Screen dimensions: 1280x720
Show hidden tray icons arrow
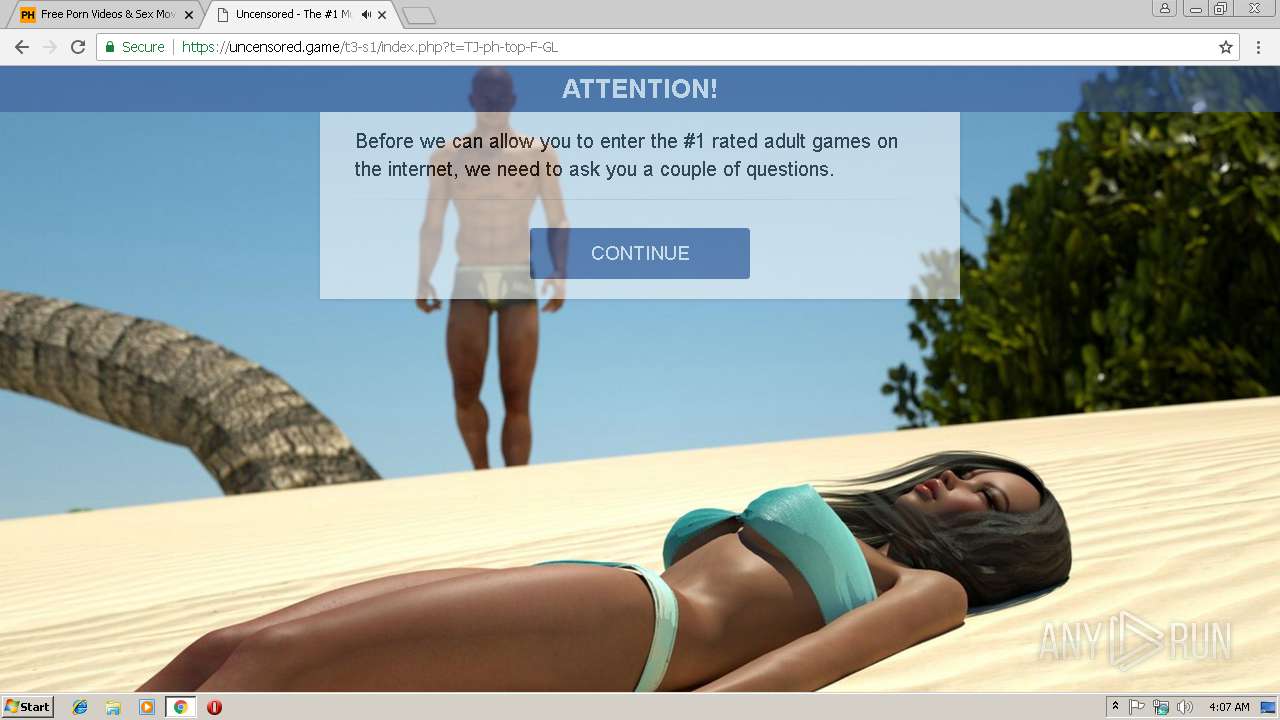pos(1115,707)
